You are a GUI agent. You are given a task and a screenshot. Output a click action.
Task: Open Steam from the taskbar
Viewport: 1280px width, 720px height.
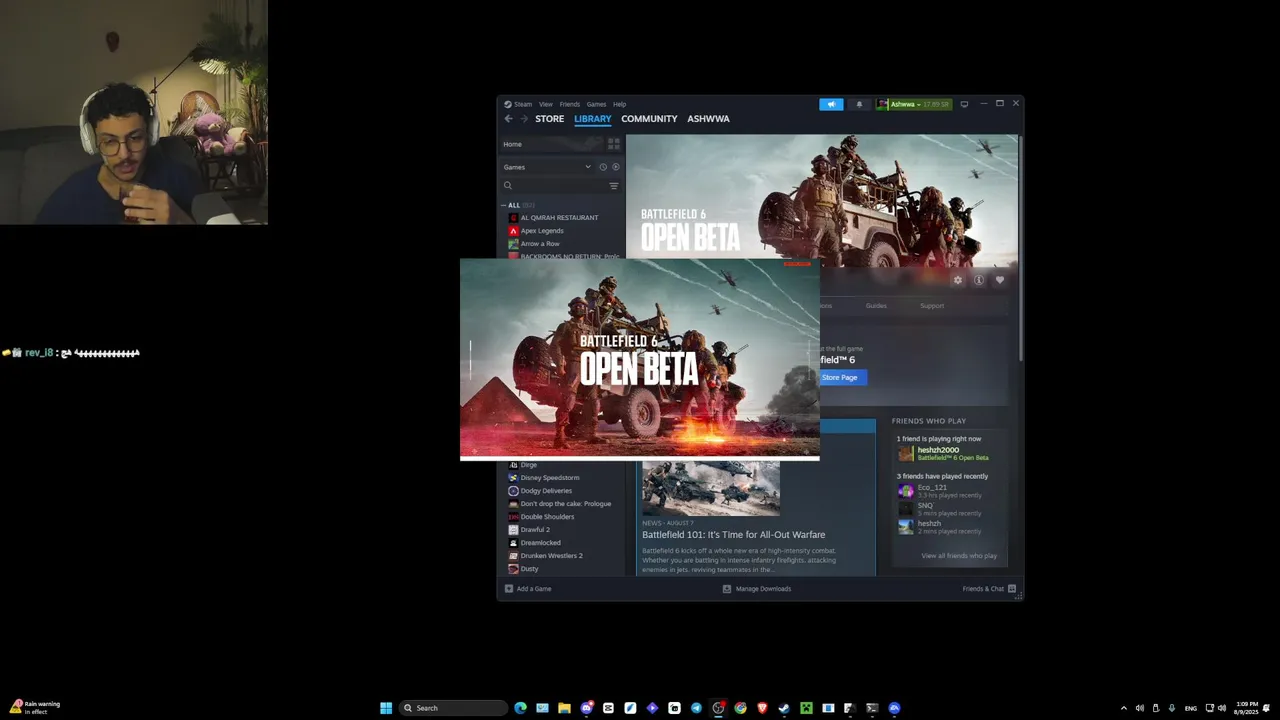[784, 708]
